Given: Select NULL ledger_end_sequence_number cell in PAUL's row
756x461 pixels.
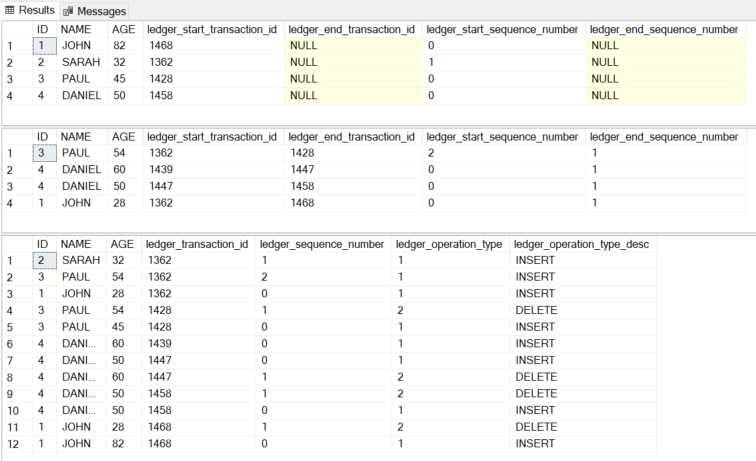Looking at the screenshot, I should click(665, 79).
